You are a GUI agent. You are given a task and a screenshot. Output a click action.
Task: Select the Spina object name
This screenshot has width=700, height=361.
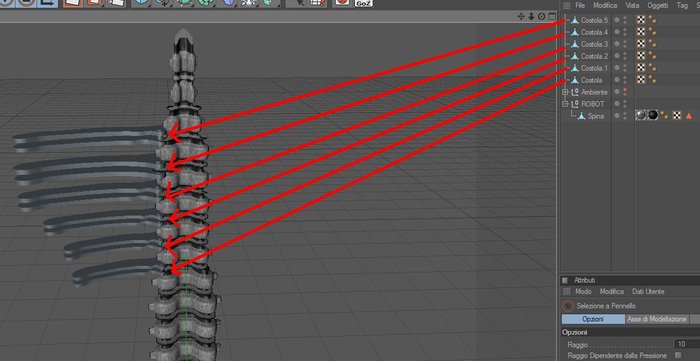(x=596, y=116)
